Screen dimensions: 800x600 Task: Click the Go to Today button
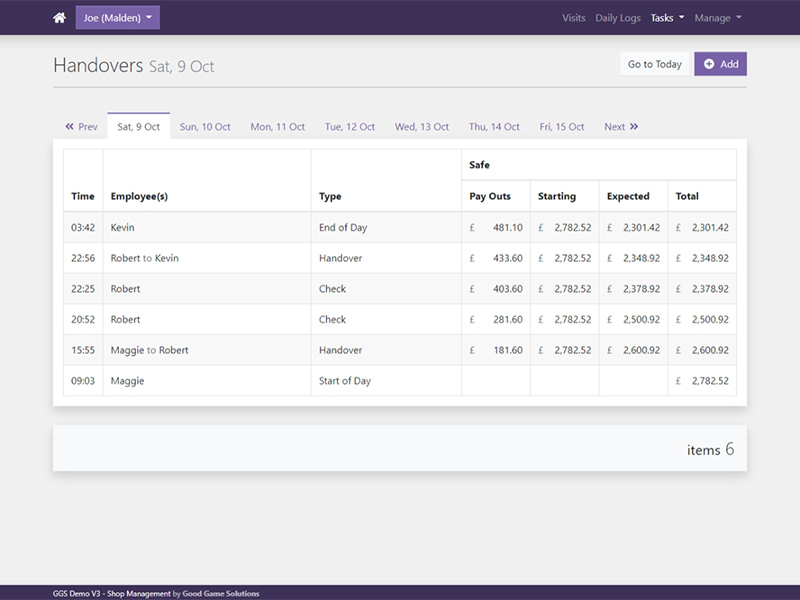[655, 64]
